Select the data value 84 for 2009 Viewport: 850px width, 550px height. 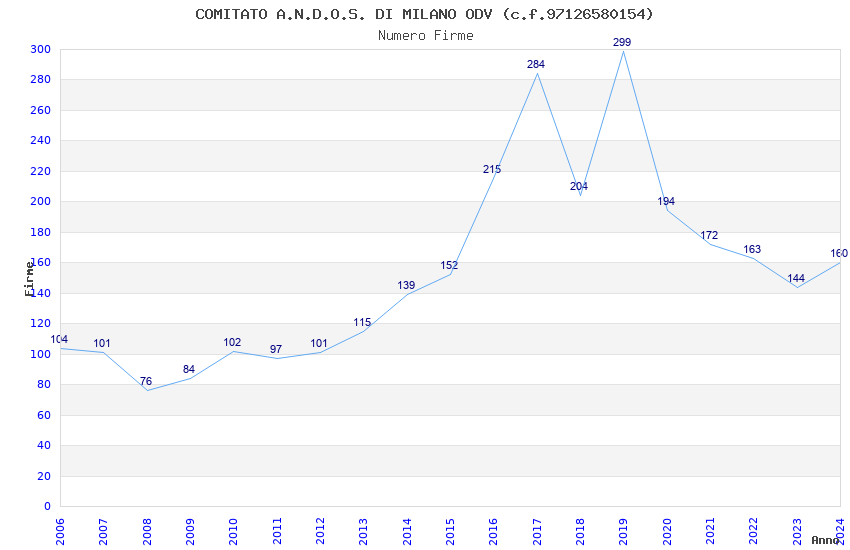click(189, 369)
